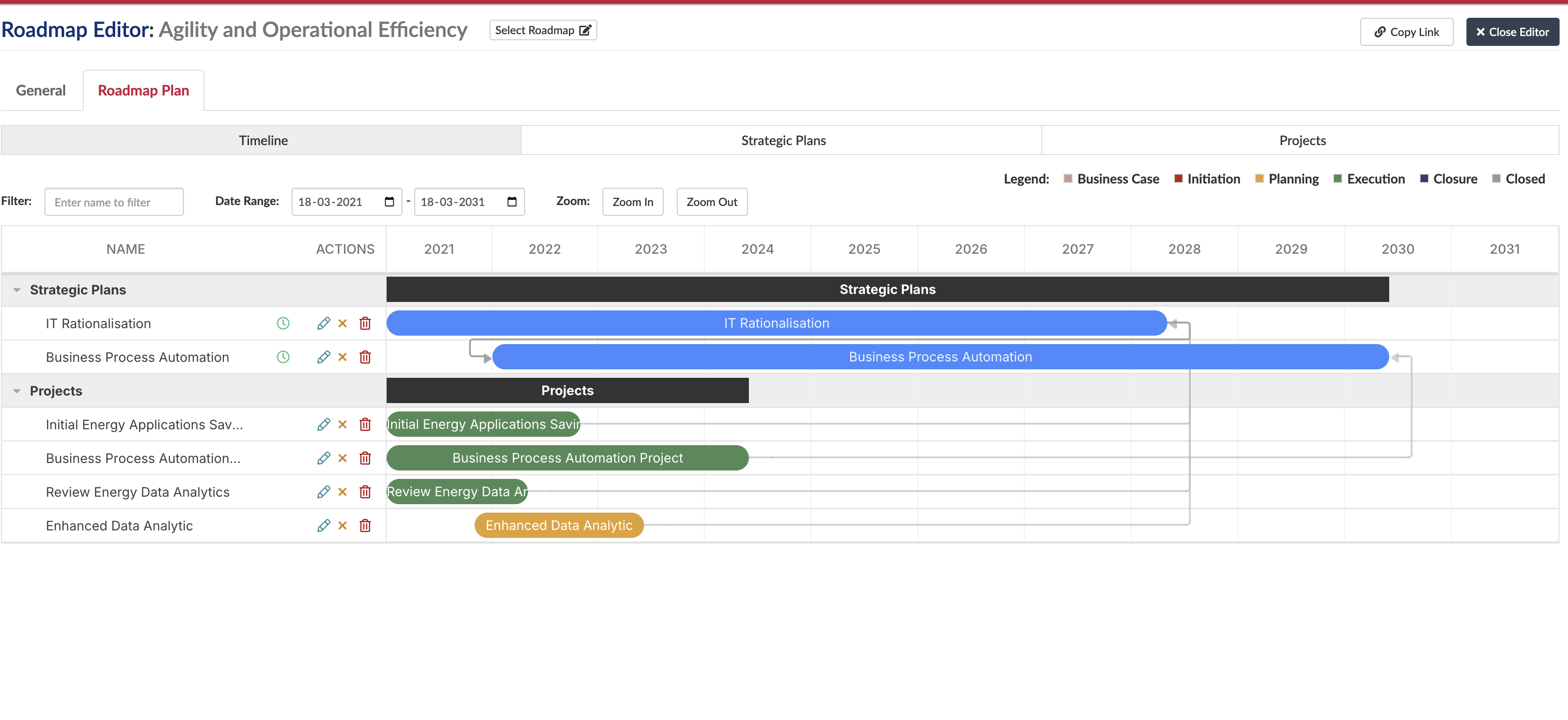
Task: Copy the roadmap link
Action: [x=1406, y=32]
